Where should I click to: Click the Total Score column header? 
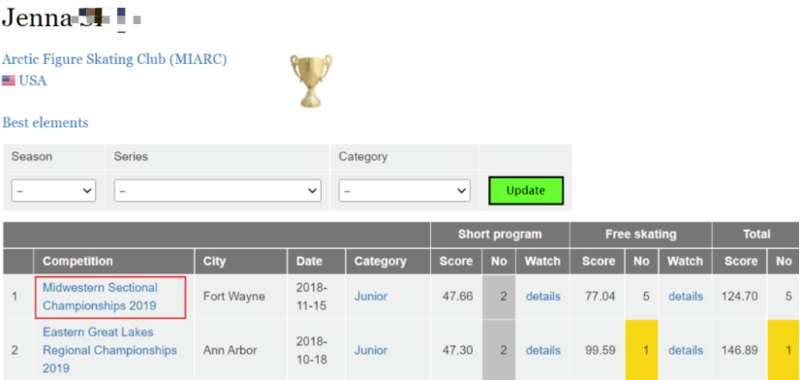pos(740,261)
